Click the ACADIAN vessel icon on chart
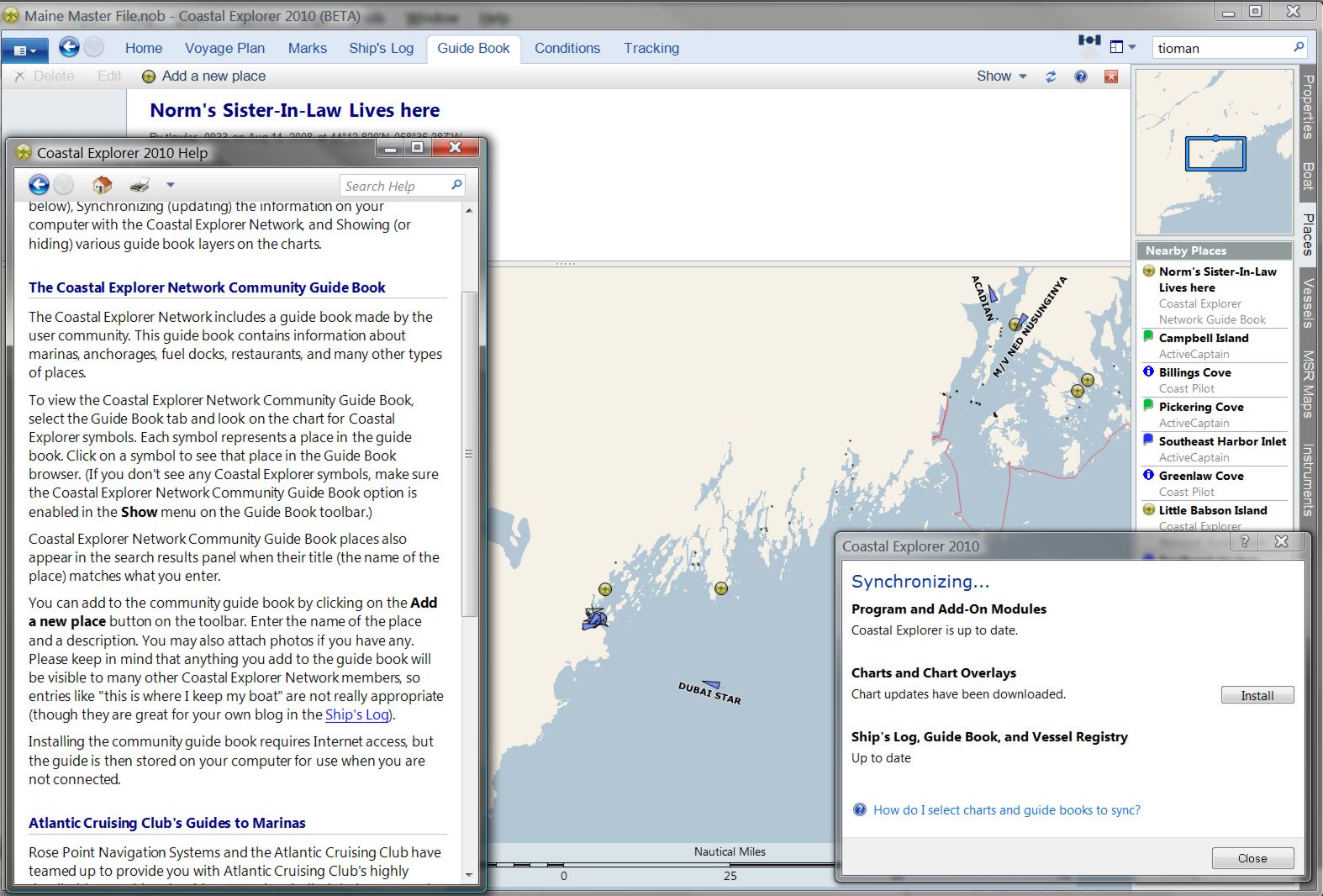 click(993, 293)
